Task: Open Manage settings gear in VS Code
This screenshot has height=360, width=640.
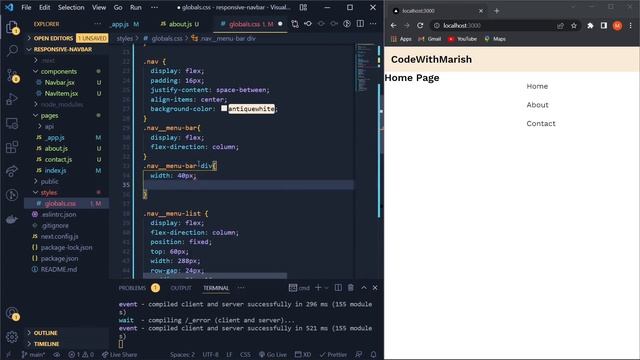Action: (x=12, y=337)
